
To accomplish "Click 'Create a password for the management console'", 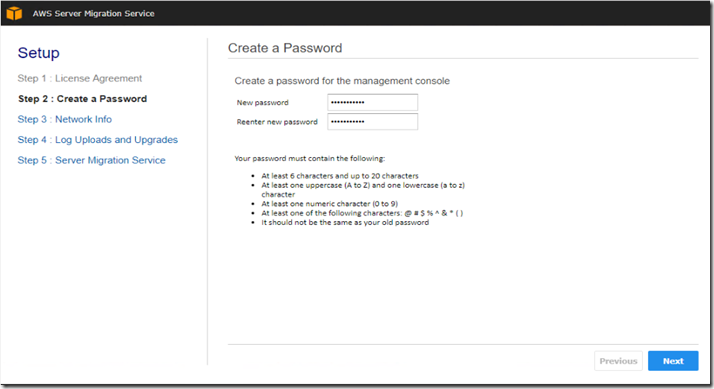I will 342,81.
